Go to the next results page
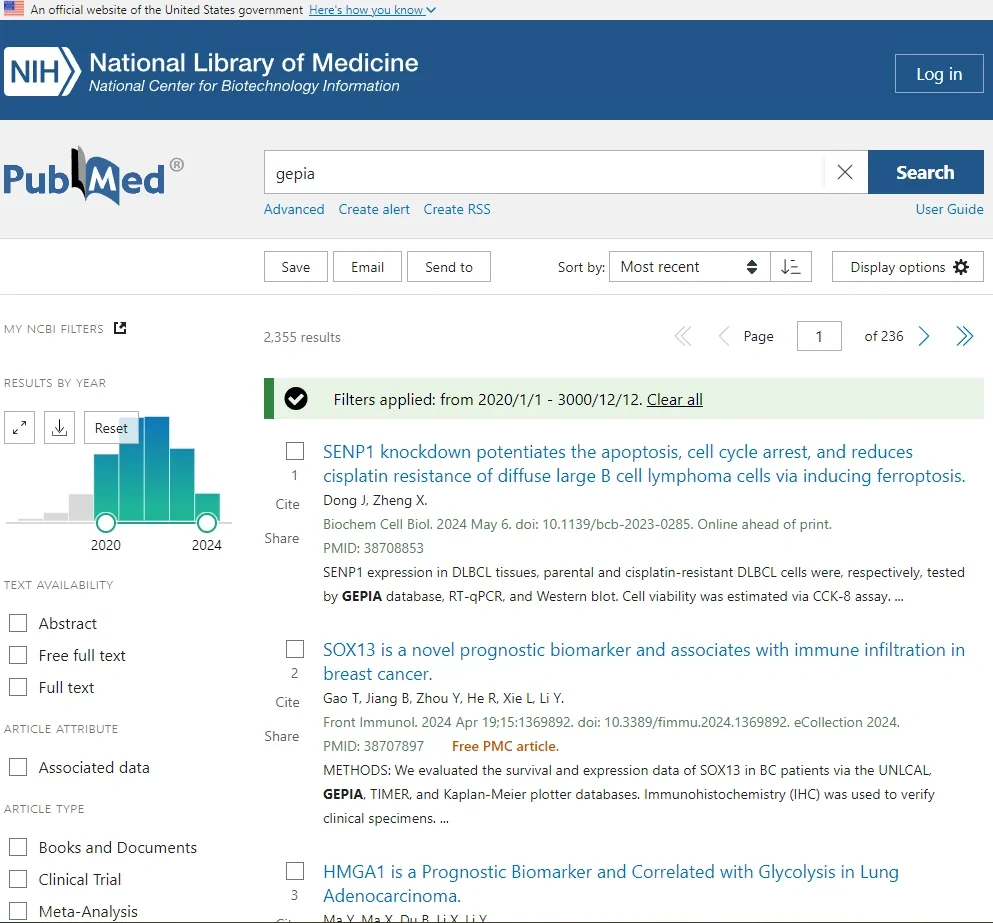This screenshot has height=923, width=993. tap(924, 336)
